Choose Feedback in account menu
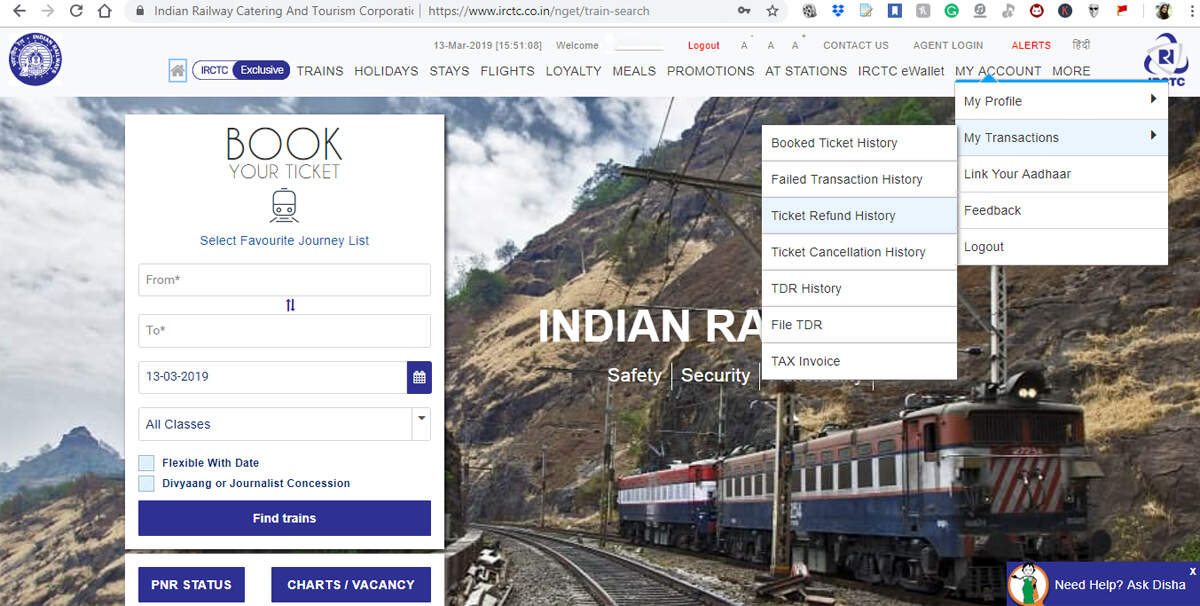 pyautogui.click(x=1062, y=210)
